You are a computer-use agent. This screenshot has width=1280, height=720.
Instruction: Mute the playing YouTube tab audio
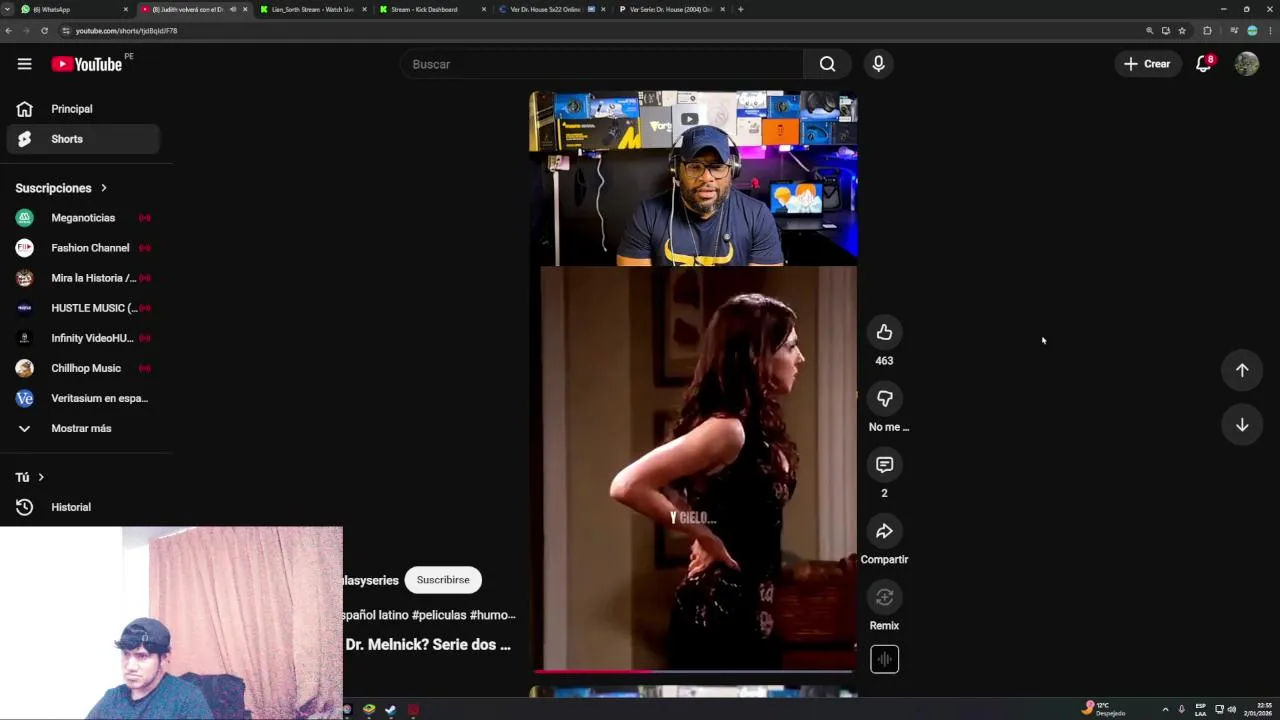coord(233,9)
